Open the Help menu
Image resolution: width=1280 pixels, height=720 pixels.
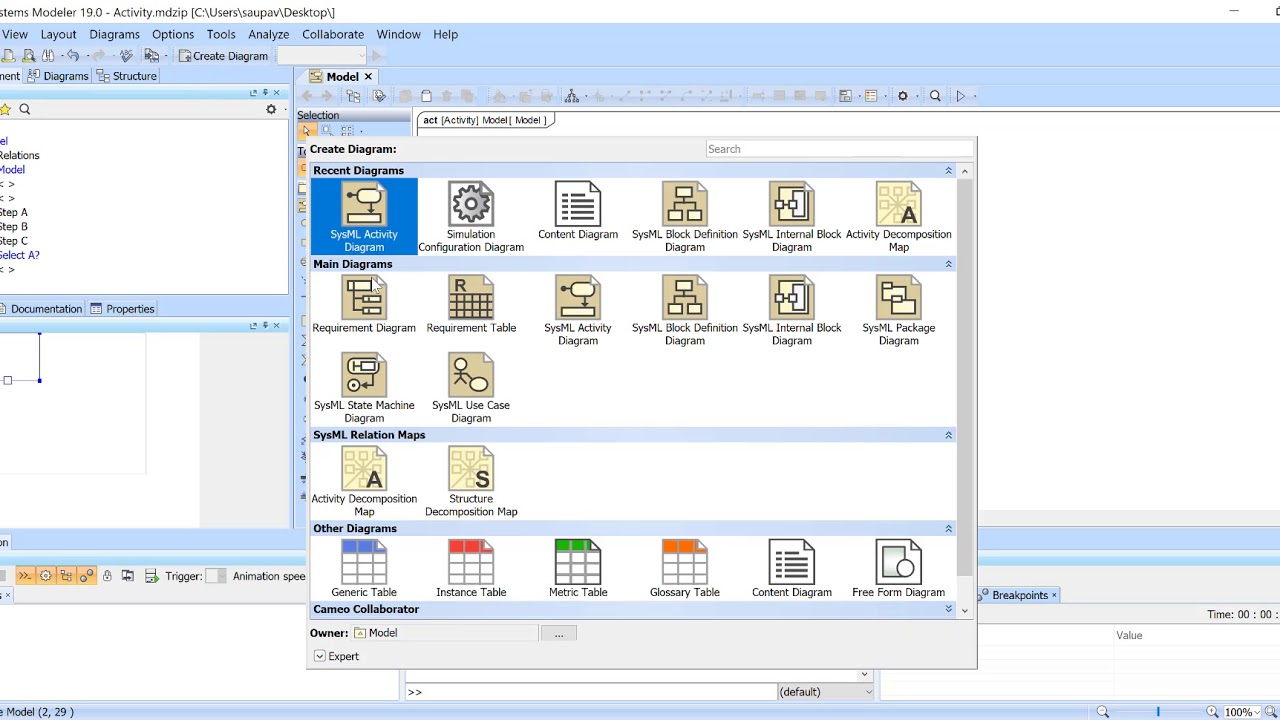pyautogui.click(x=445, y=34)
